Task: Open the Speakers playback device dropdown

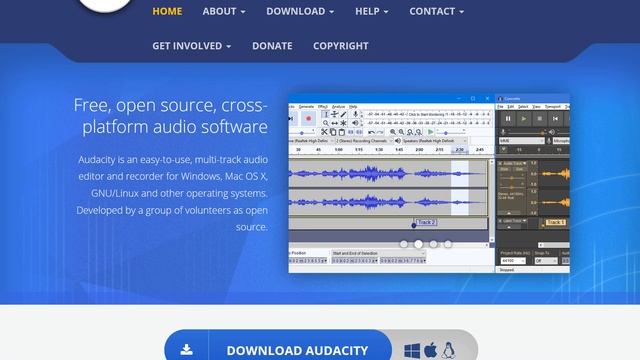Action: click(x=434, y=141)
